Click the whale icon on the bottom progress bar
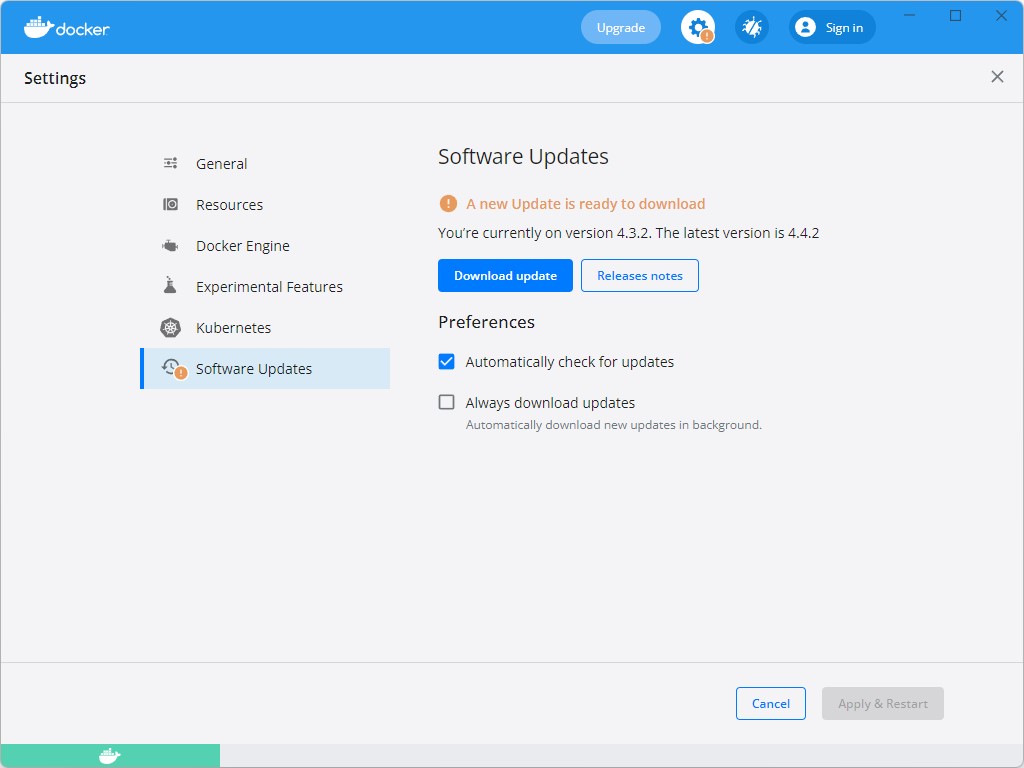Screen dimensions: 1024x768 [x=110, y=755]
